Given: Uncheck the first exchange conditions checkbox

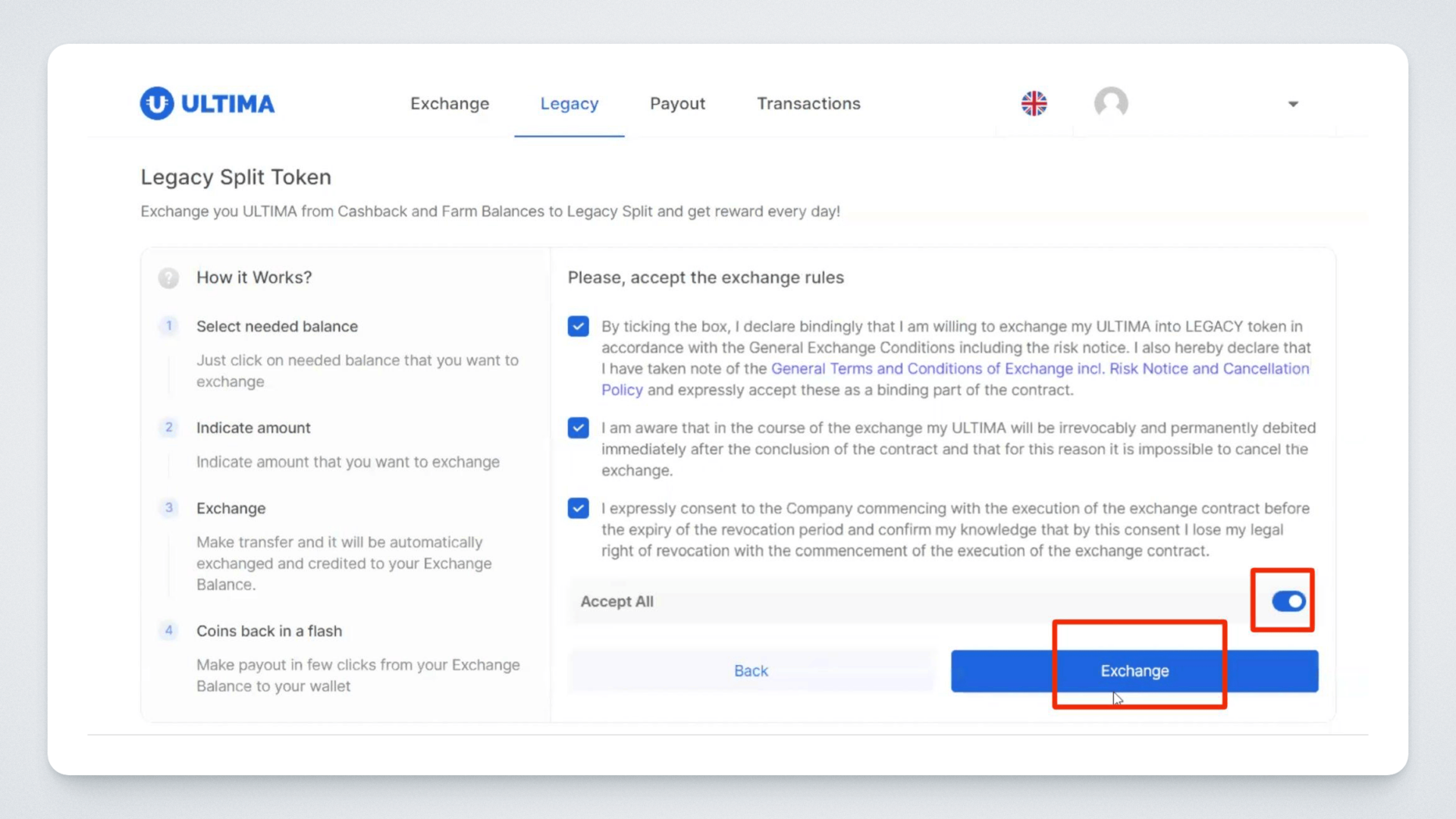Looking at the screenshot, I should pos(578,327).
